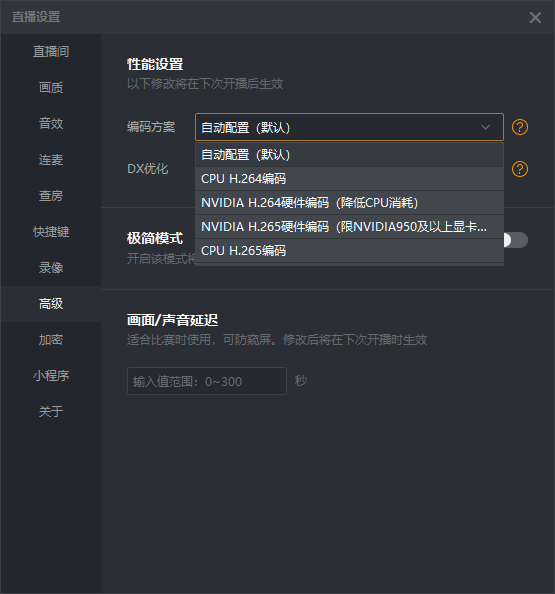Switch to 连麦 settings tab
Image resolution: width=555 pixels, height=594 pixels.
point(51,159)
